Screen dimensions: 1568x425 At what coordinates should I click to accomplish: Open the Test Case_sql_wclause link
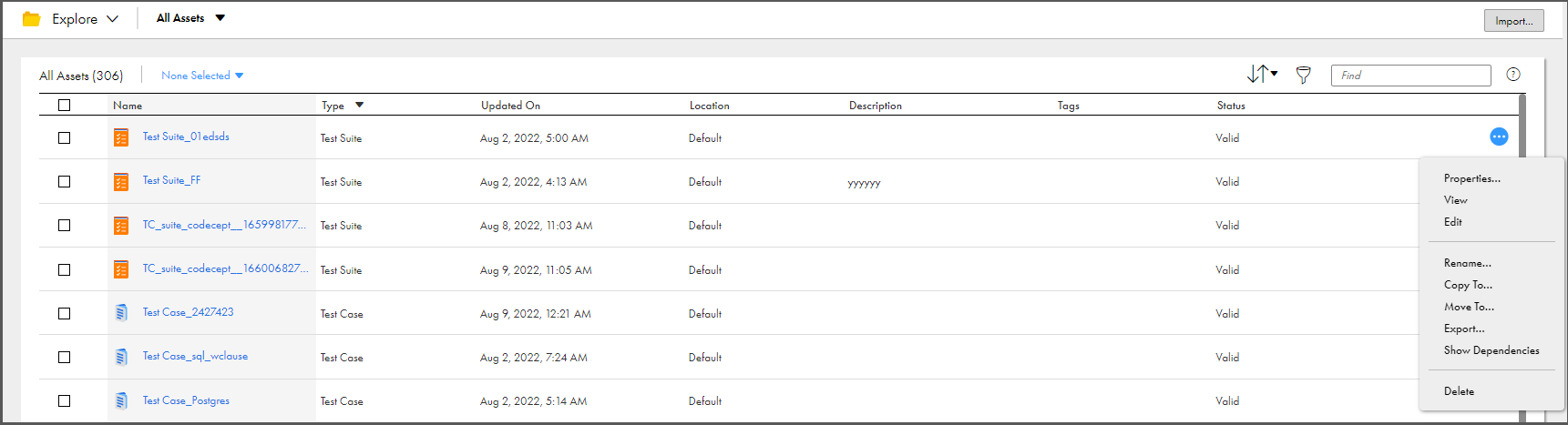[195, 356]
